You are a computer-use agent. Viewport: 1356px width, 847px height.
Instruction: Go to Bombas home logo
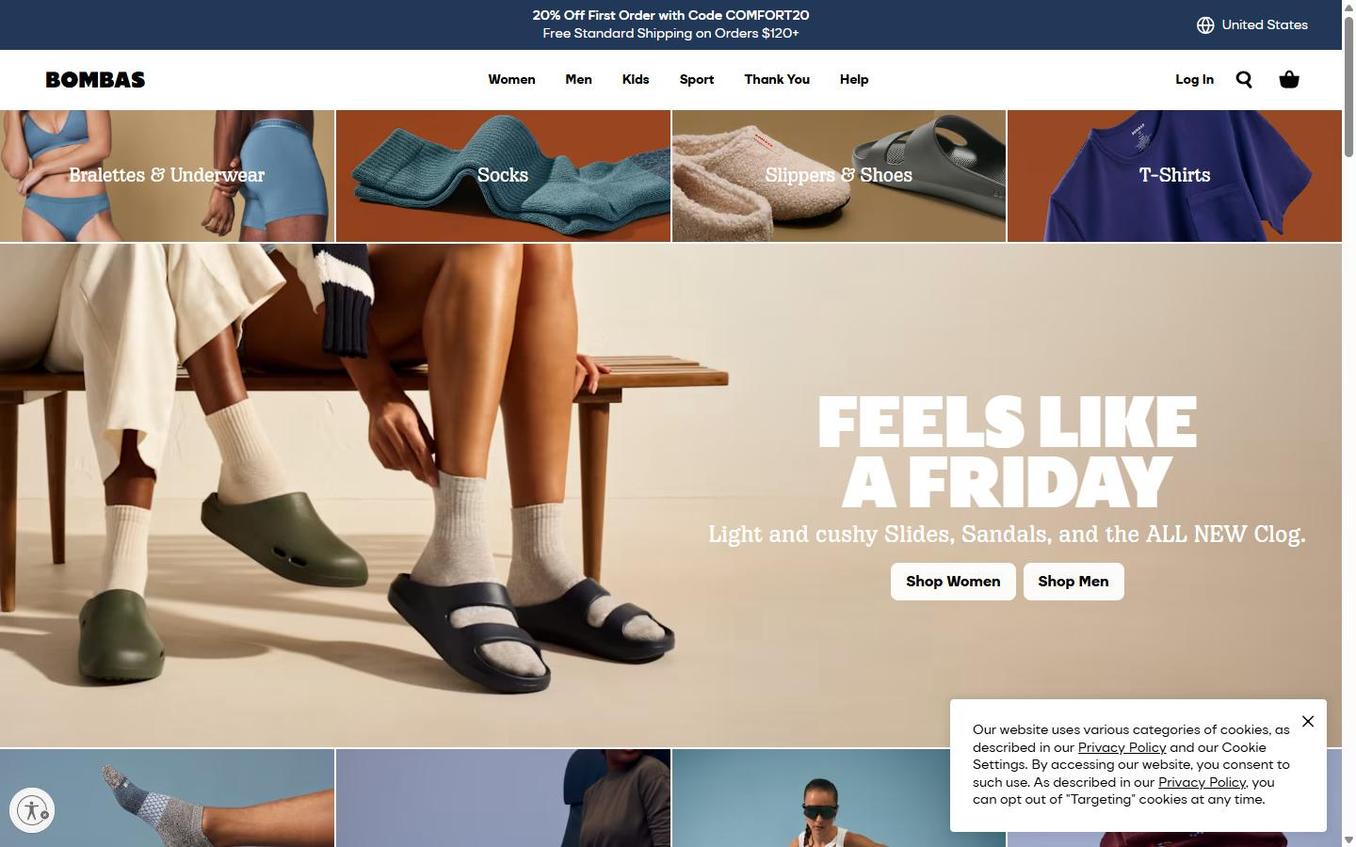[95, 80]
